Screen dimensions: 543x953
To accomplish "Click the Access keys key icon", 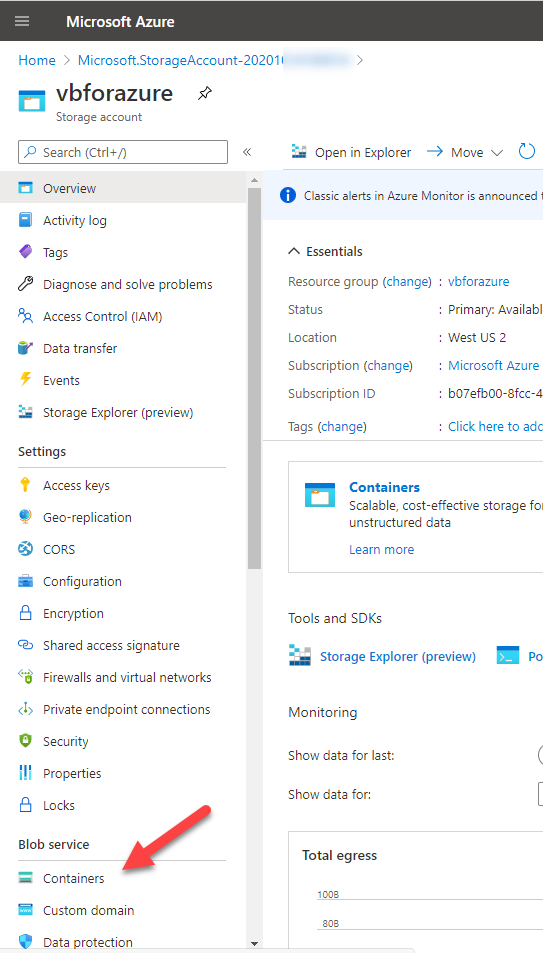I will point(25,485).
